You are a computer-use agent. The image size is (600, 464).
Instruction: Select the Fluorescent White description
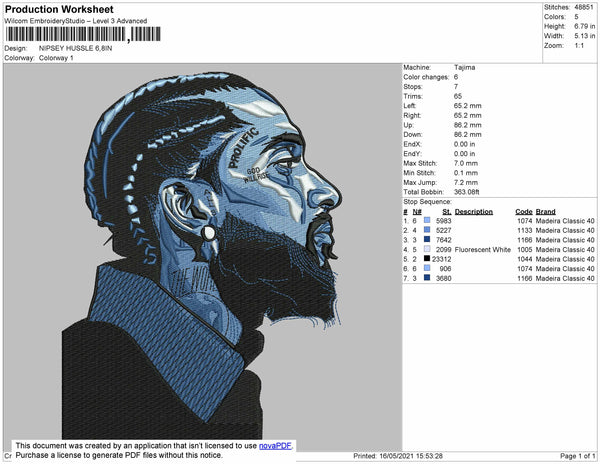point(483,249)
